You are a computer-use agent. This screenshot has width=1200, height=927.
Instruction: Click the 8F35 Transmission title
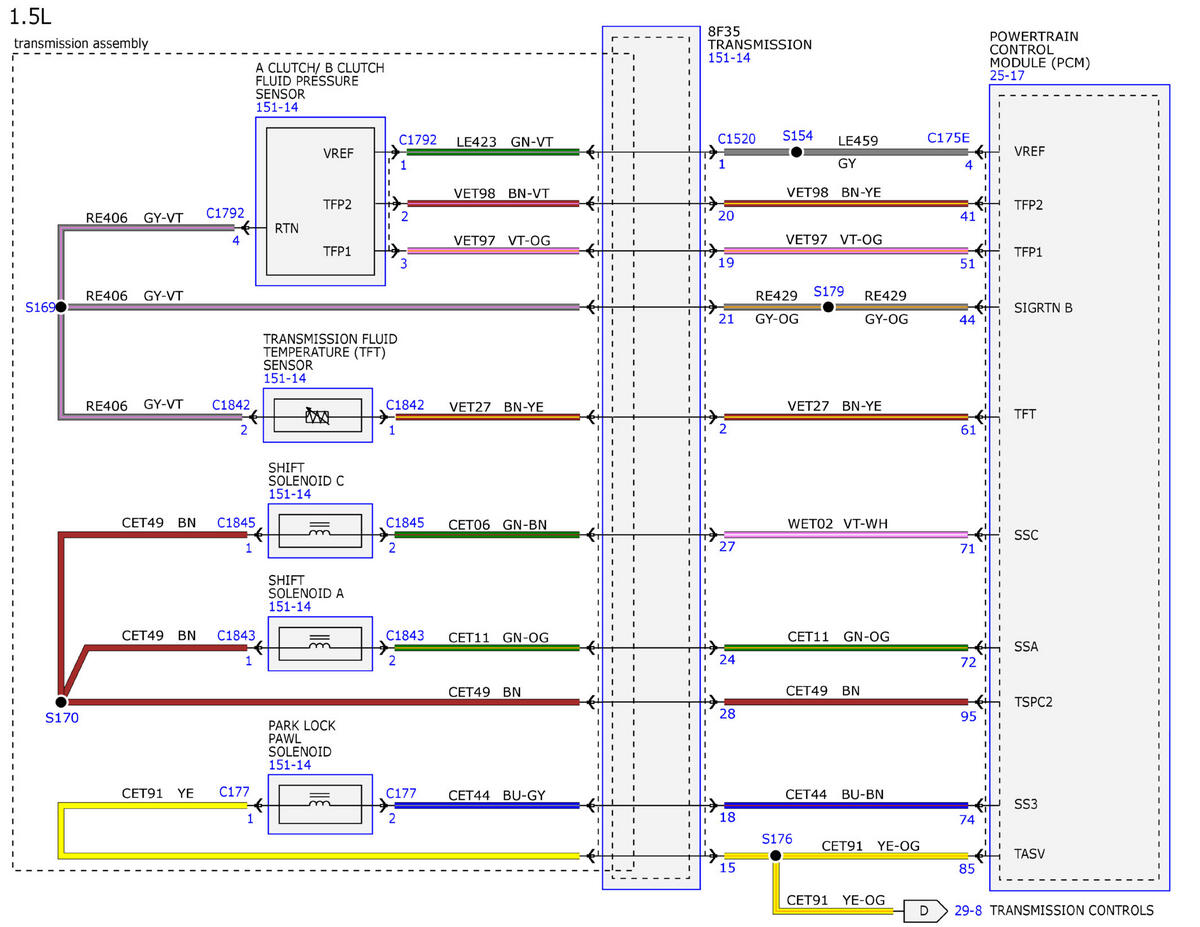(760, 38)
